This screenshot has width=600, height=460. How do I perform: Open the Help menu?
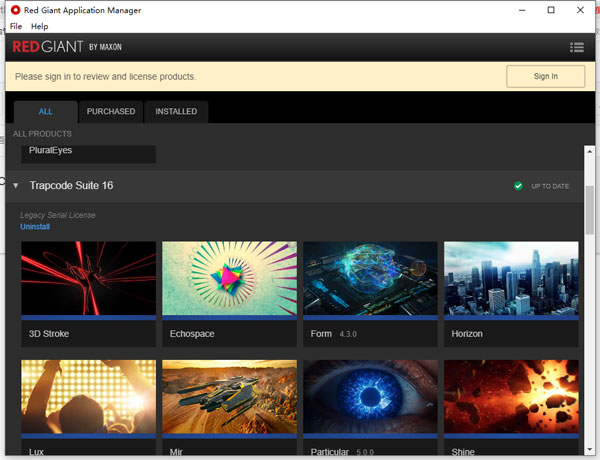click(40, 26)
